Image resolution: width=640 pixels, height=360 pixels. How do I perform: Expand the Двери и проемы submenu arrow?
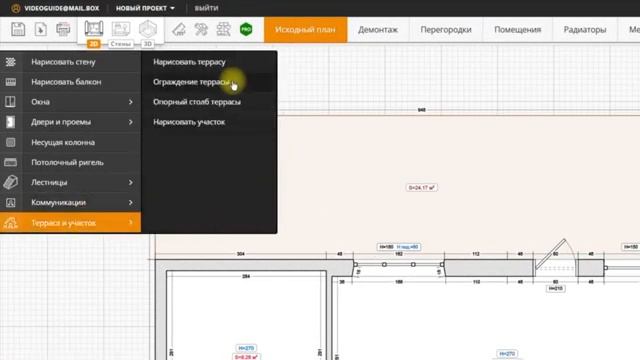[131, 122]
